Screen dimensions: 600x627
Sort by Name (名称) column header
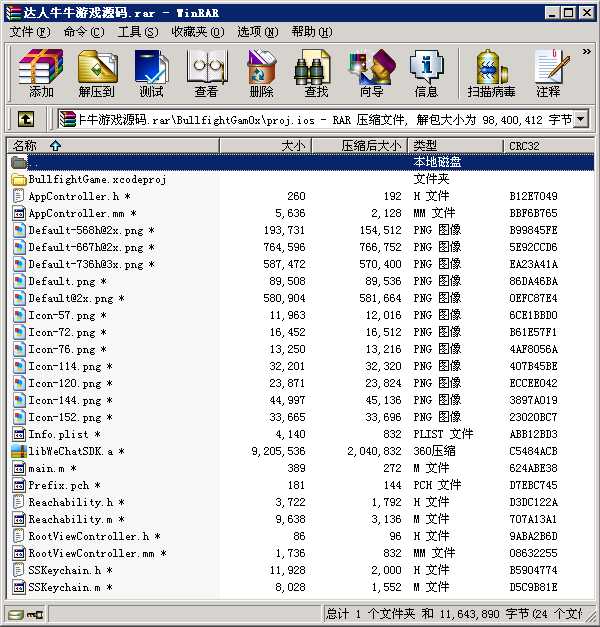(x=113, y=146)
